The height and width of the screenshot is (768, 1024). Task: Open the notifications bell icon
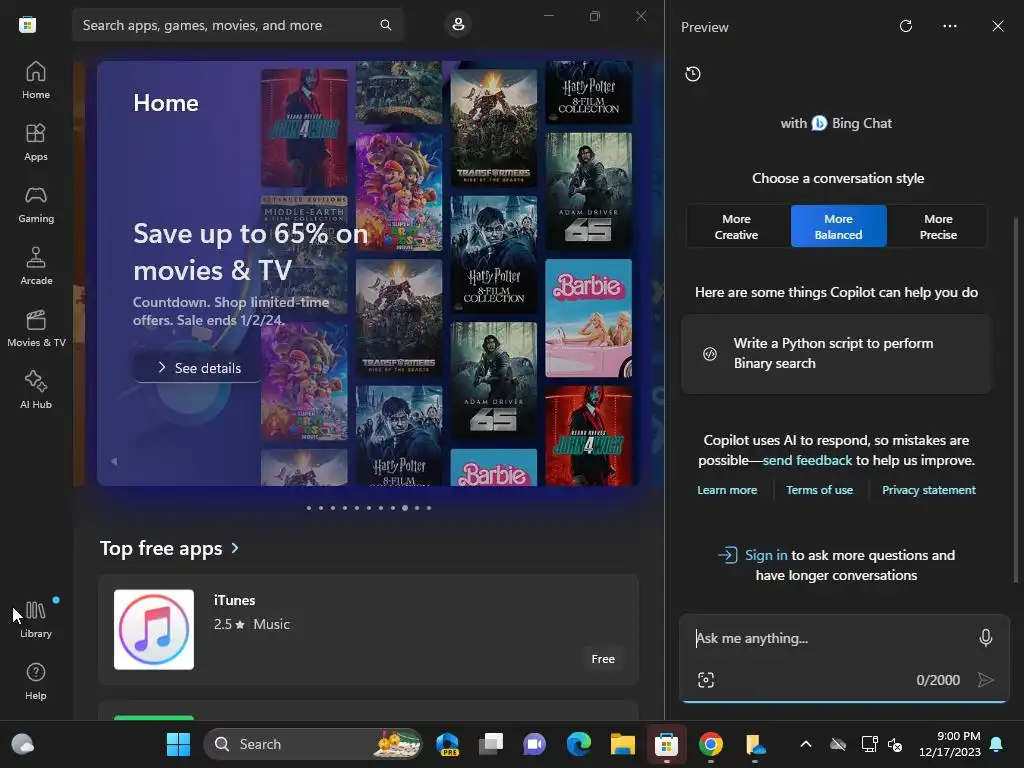(x=997, y=744)
